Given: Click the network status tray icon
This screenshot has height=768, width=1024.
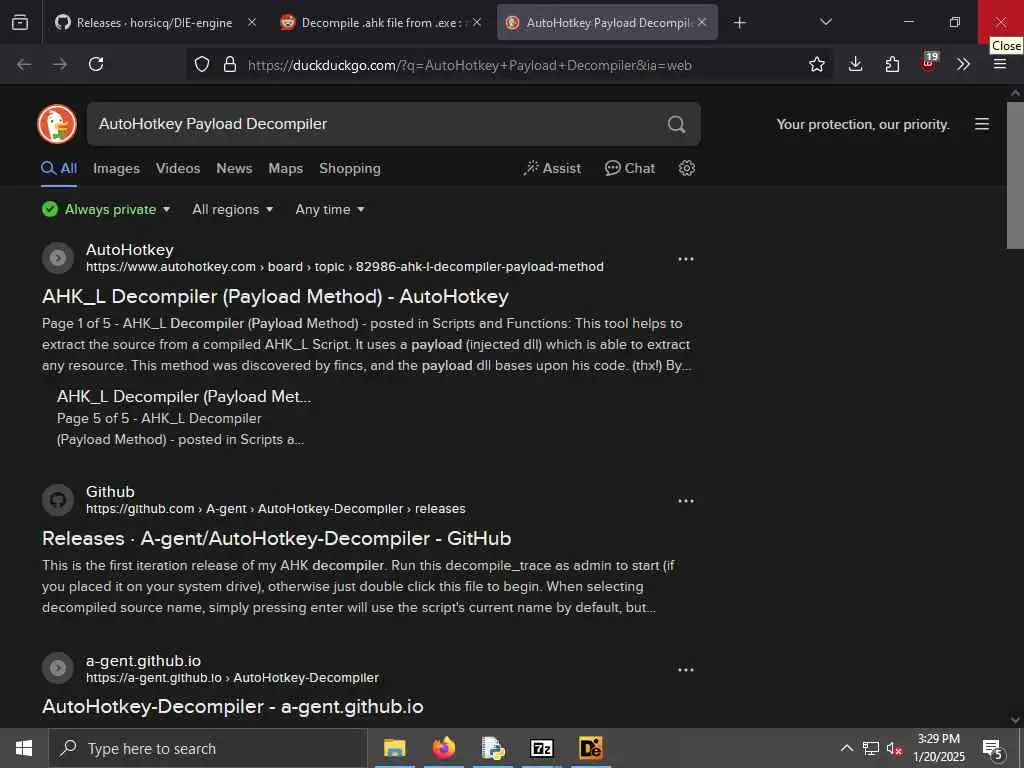Looking at the screenshot, I should pos(871,748).
